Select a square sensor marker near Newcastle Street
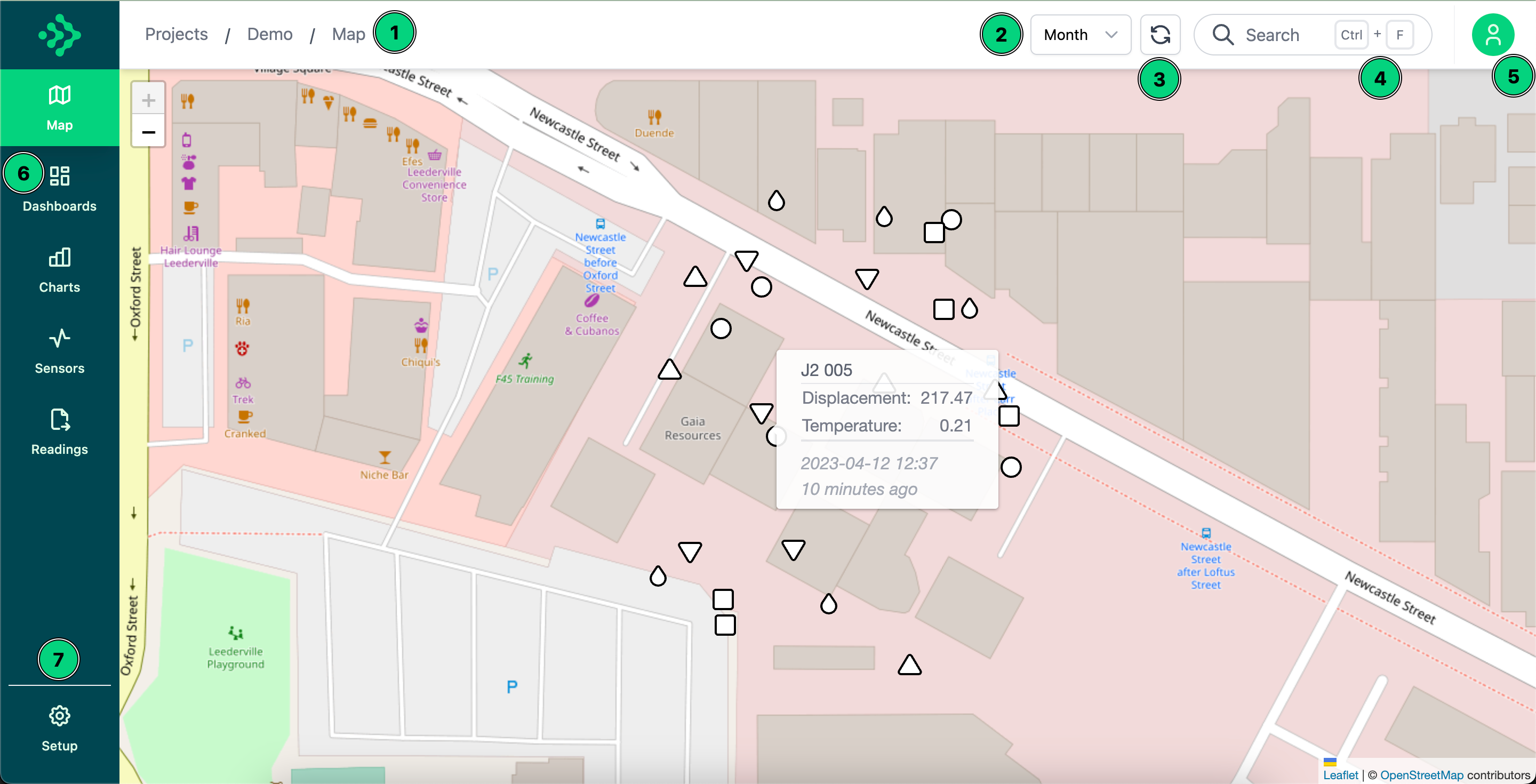This screenshot has width=1536, height=784. 943,309
